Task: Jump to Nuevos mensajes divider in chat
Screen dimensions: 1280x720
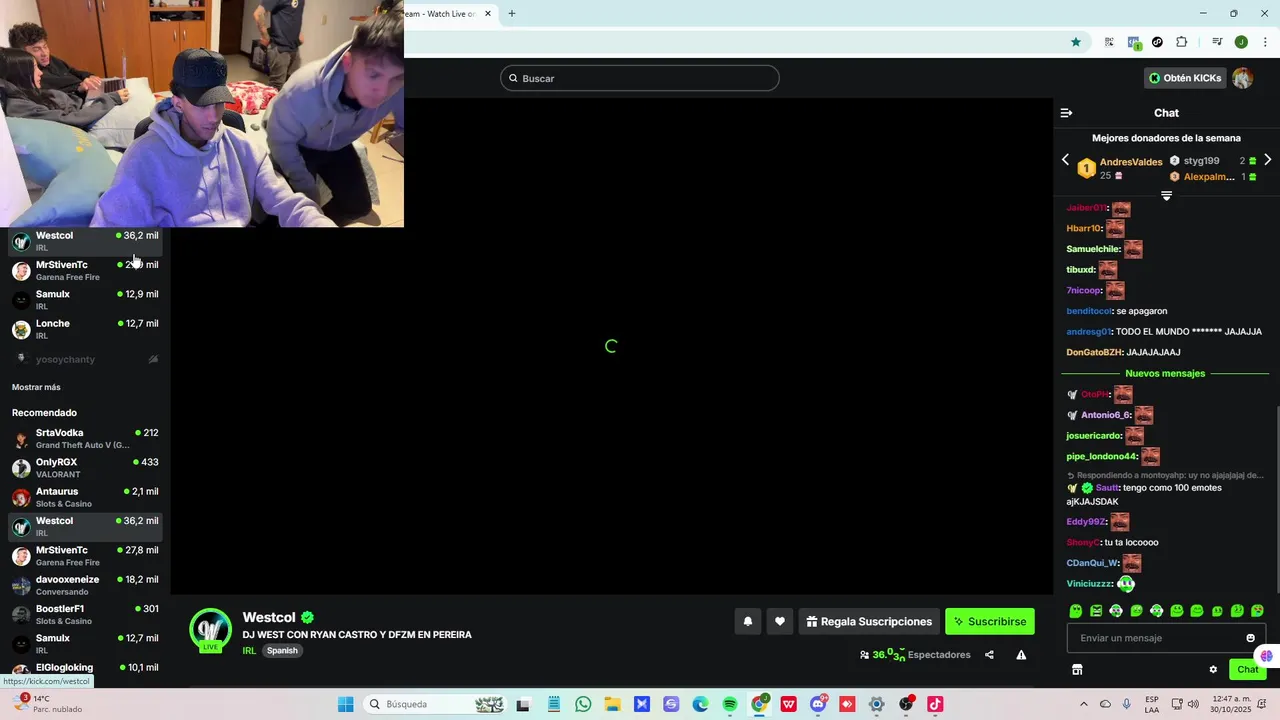Action: [1165, 373]
